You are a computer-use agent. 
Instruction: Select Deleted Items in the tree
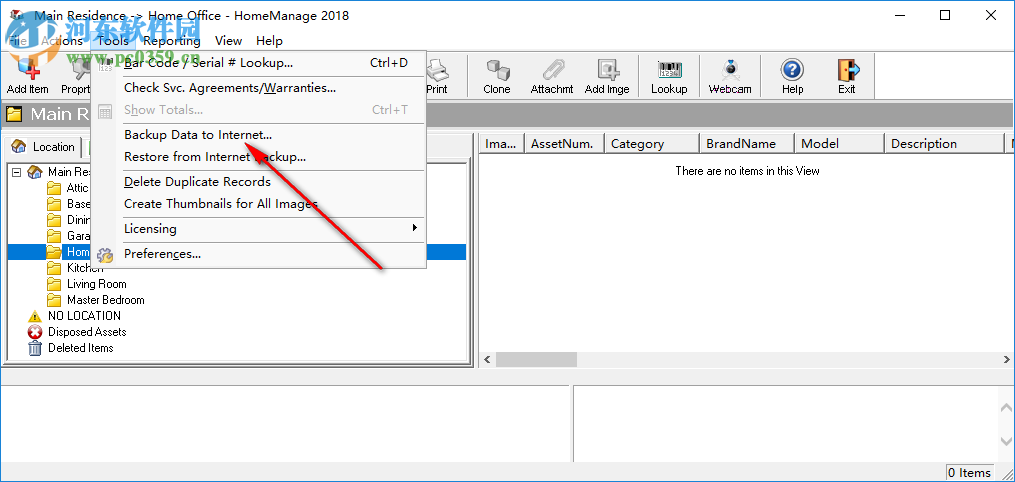[80, 348]
